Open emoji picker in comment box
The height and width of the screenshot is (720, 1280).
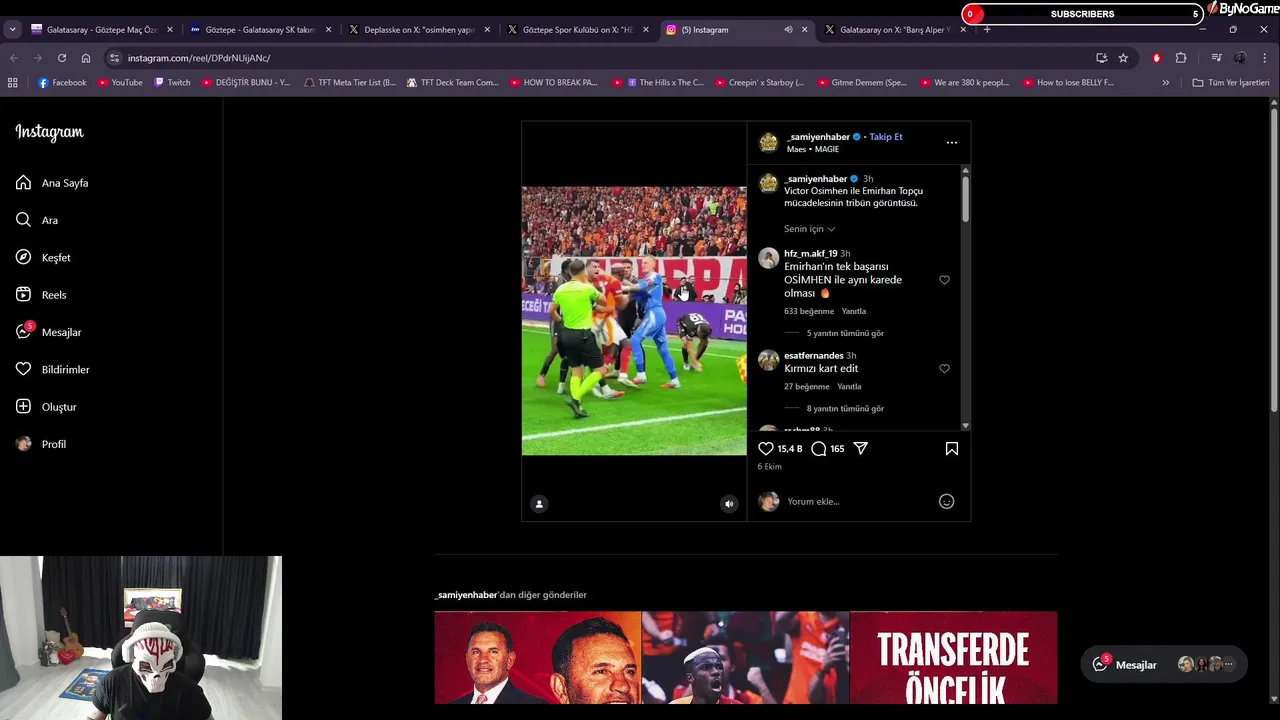point(947,502)
